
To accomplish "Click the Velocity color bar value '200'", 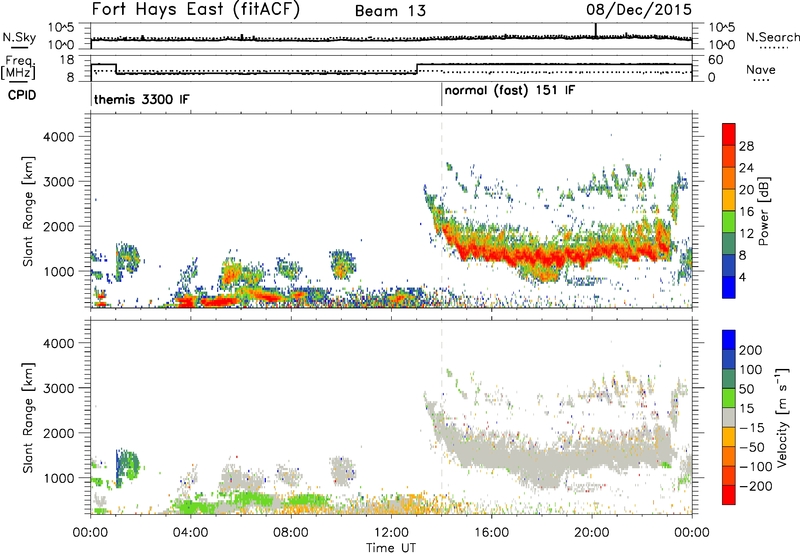I will click(751, 350).
